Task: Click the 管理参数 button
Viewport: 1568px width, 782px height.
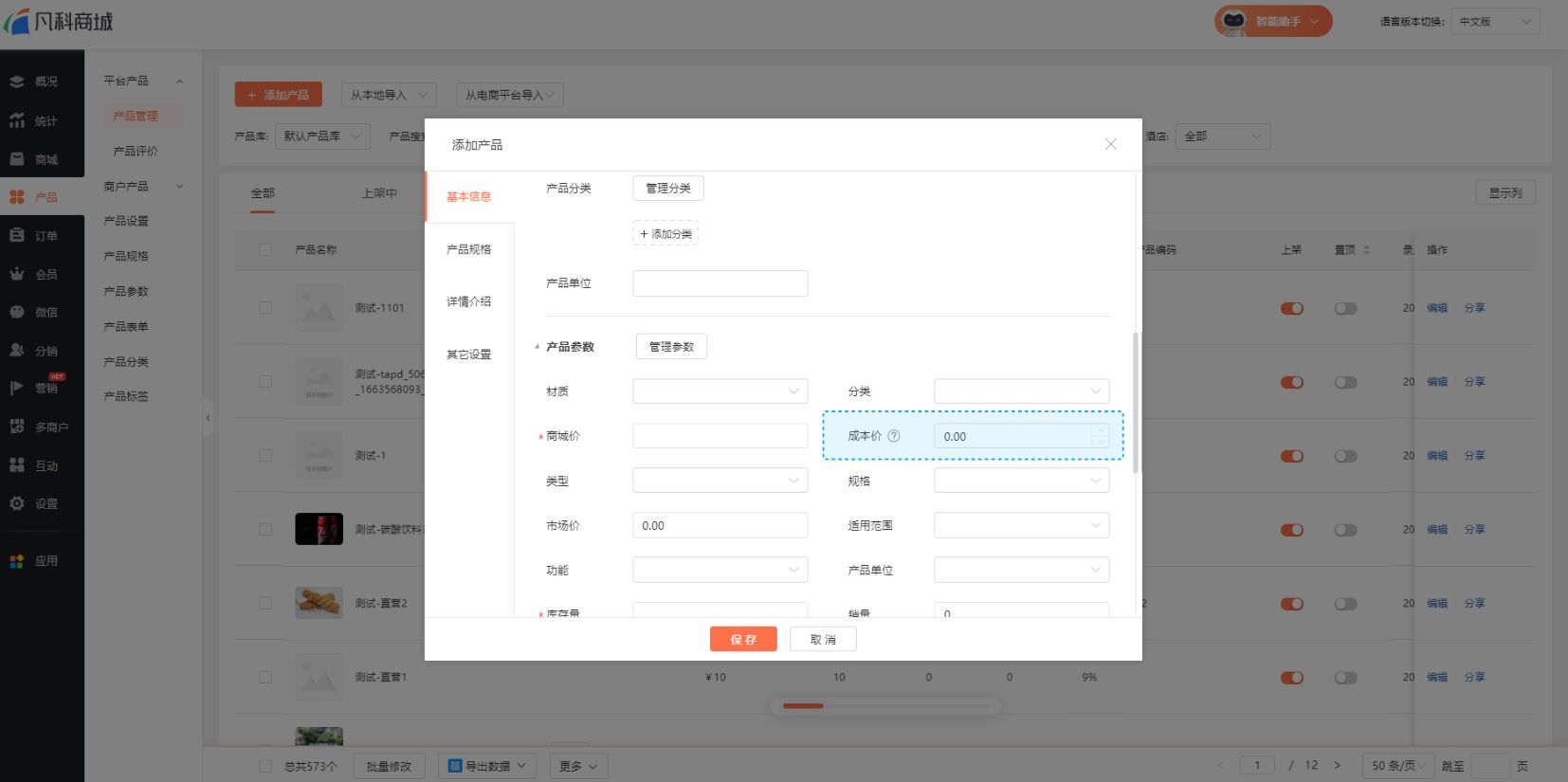Action: [x=671, y=347]
